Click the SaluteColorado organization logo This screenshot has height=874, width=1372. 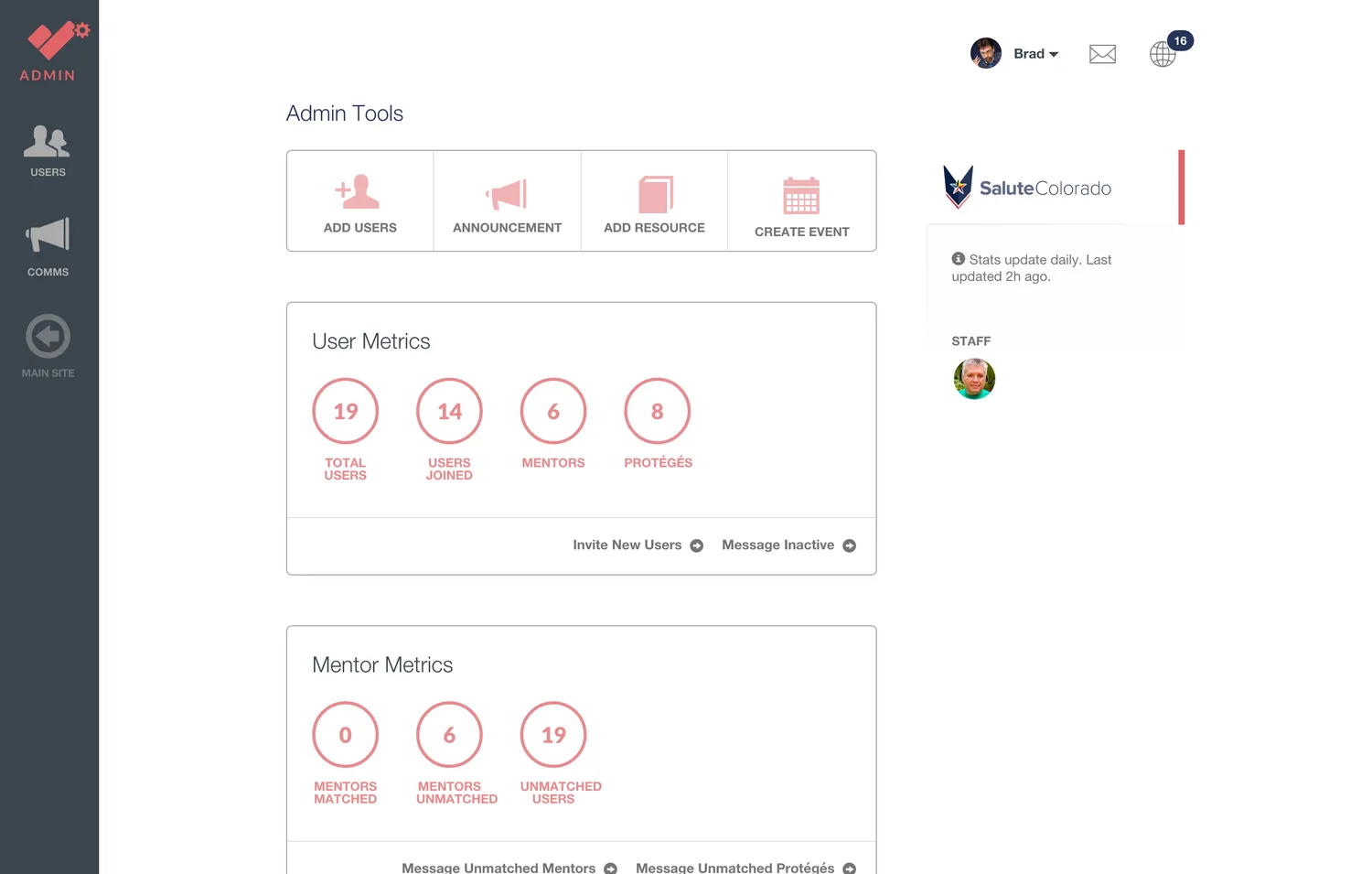[1027, 188]
